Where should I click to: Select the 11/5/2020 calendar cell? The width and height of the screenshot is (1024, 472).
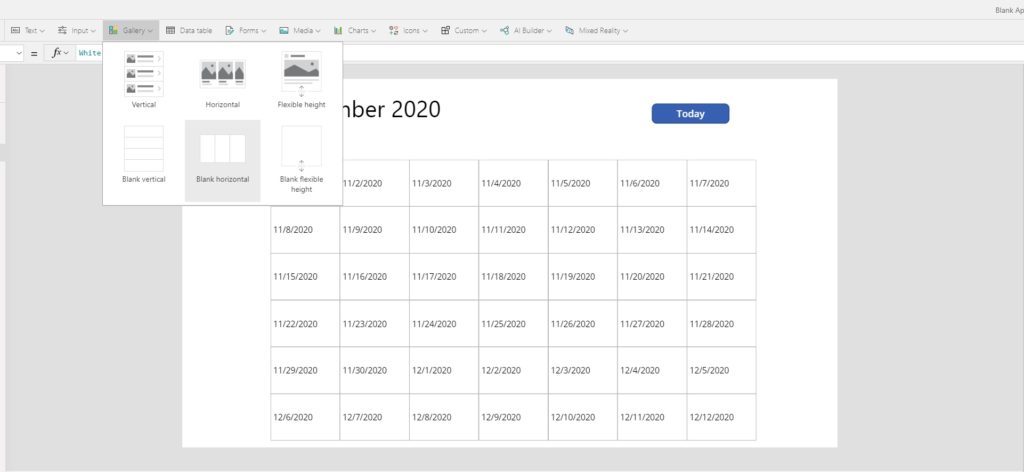point(583,183)
